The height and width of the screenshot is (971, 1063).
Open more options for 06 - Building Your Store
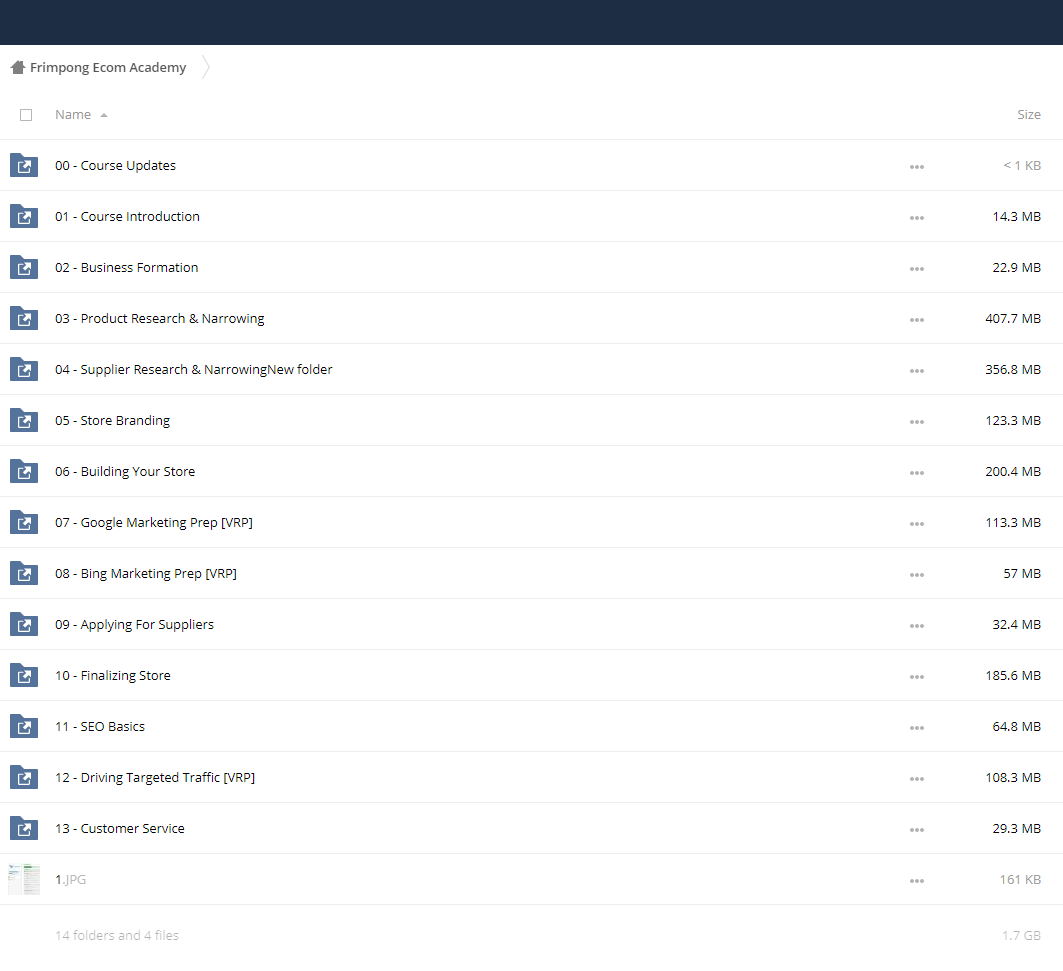(x=917, y=473)
